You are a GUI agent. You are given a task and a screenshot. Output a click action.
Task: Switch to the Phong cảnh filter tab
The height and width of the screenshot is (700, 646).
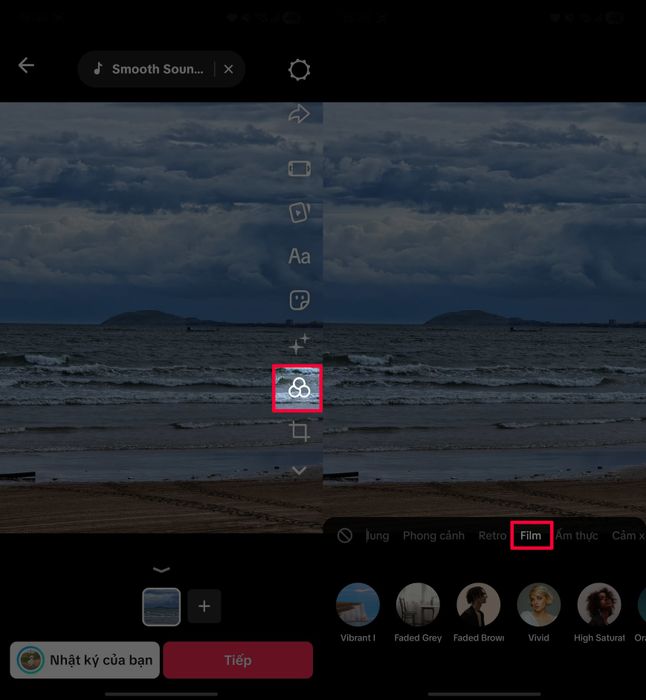click(x=433, y=535)
